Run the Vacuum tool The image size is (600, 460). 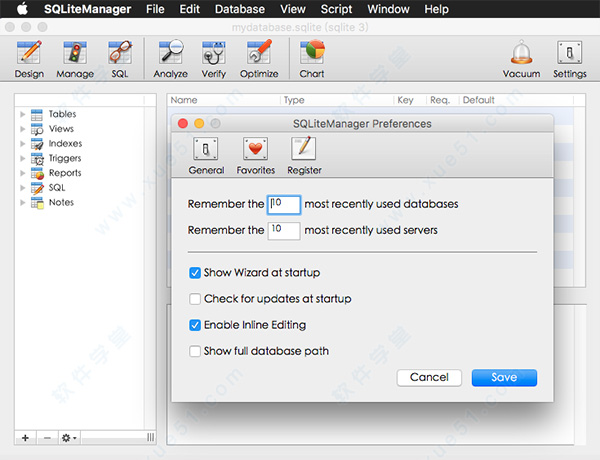521,59
